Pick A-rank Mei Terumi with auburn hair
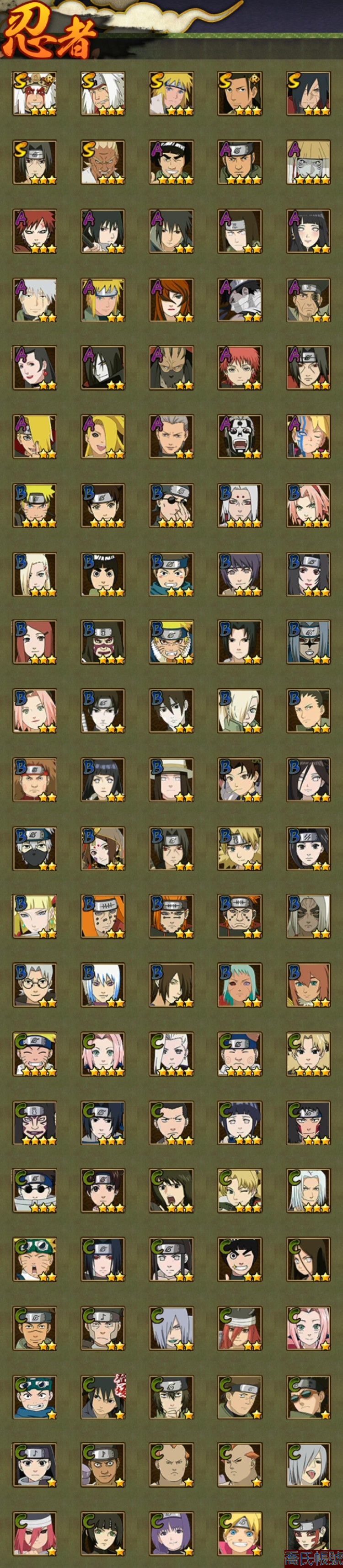Screen dimensions: 343x1568 click(171, 299)
